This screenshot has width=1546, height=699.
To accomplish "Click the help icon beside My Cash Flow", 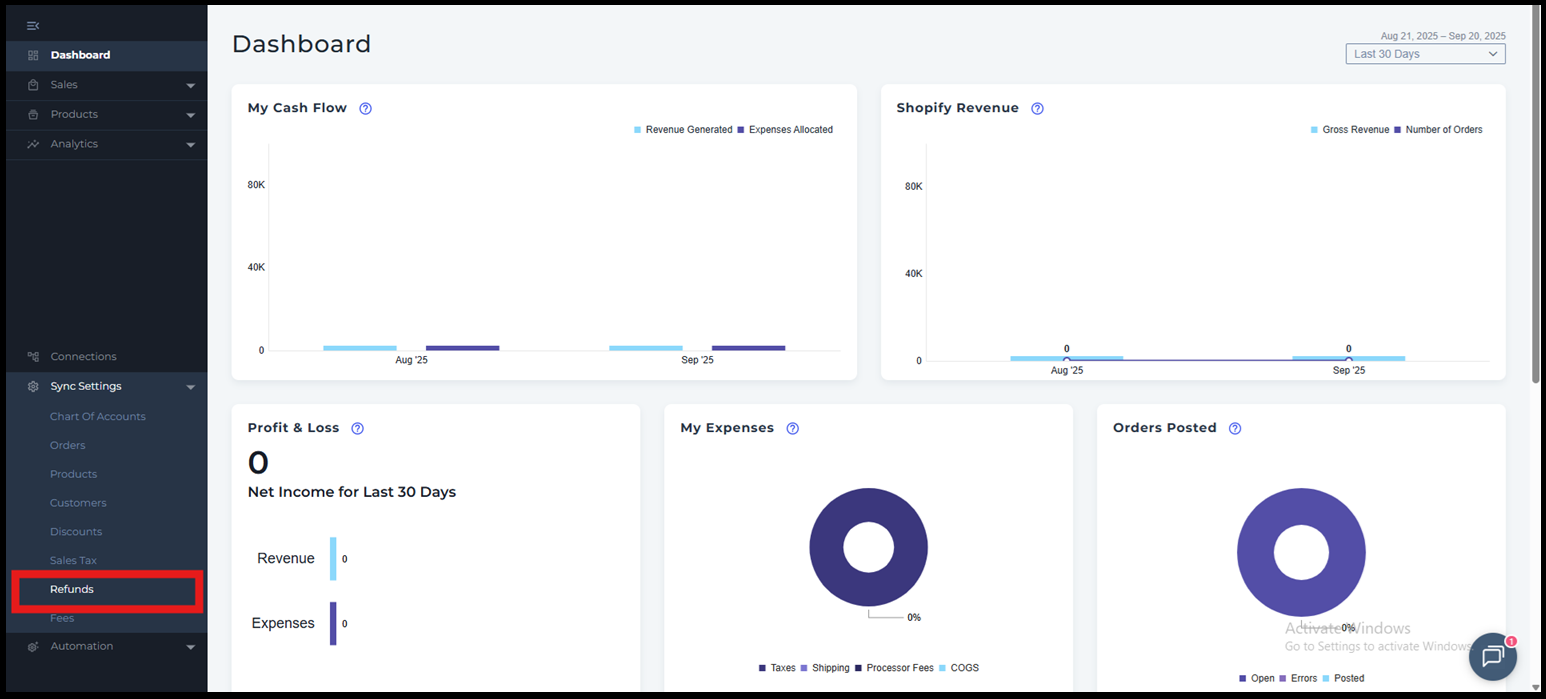I will click(x=365, y=109).
